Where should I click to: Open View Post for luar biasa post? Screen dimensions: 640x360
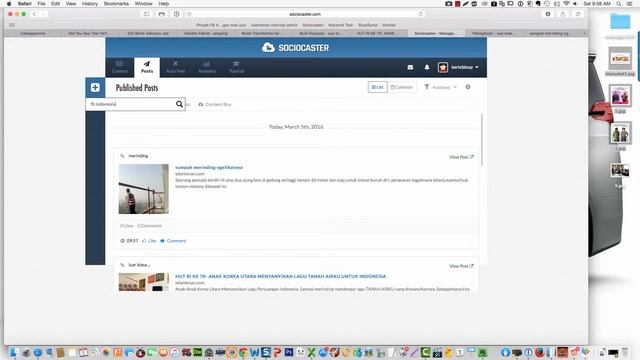click(461, 266)
